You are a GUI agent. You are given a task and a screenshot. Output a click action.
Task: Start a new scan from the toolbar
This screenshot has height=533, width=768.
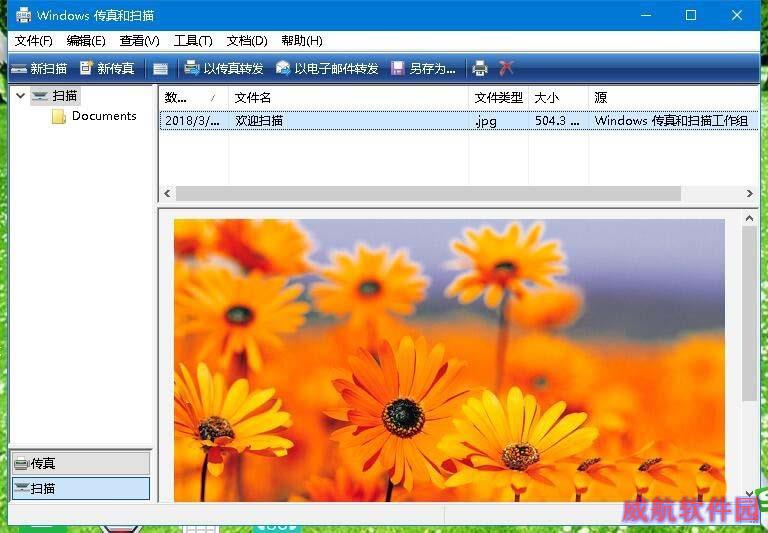(39, 69)
